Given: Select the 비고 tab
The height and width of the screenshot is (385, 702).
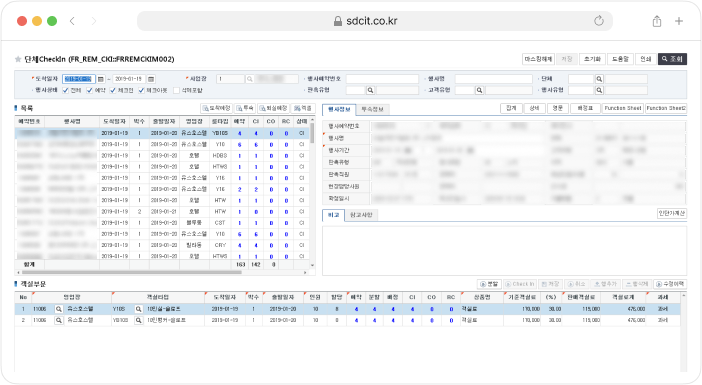Looking at the screenshot, I should (334, 215).
